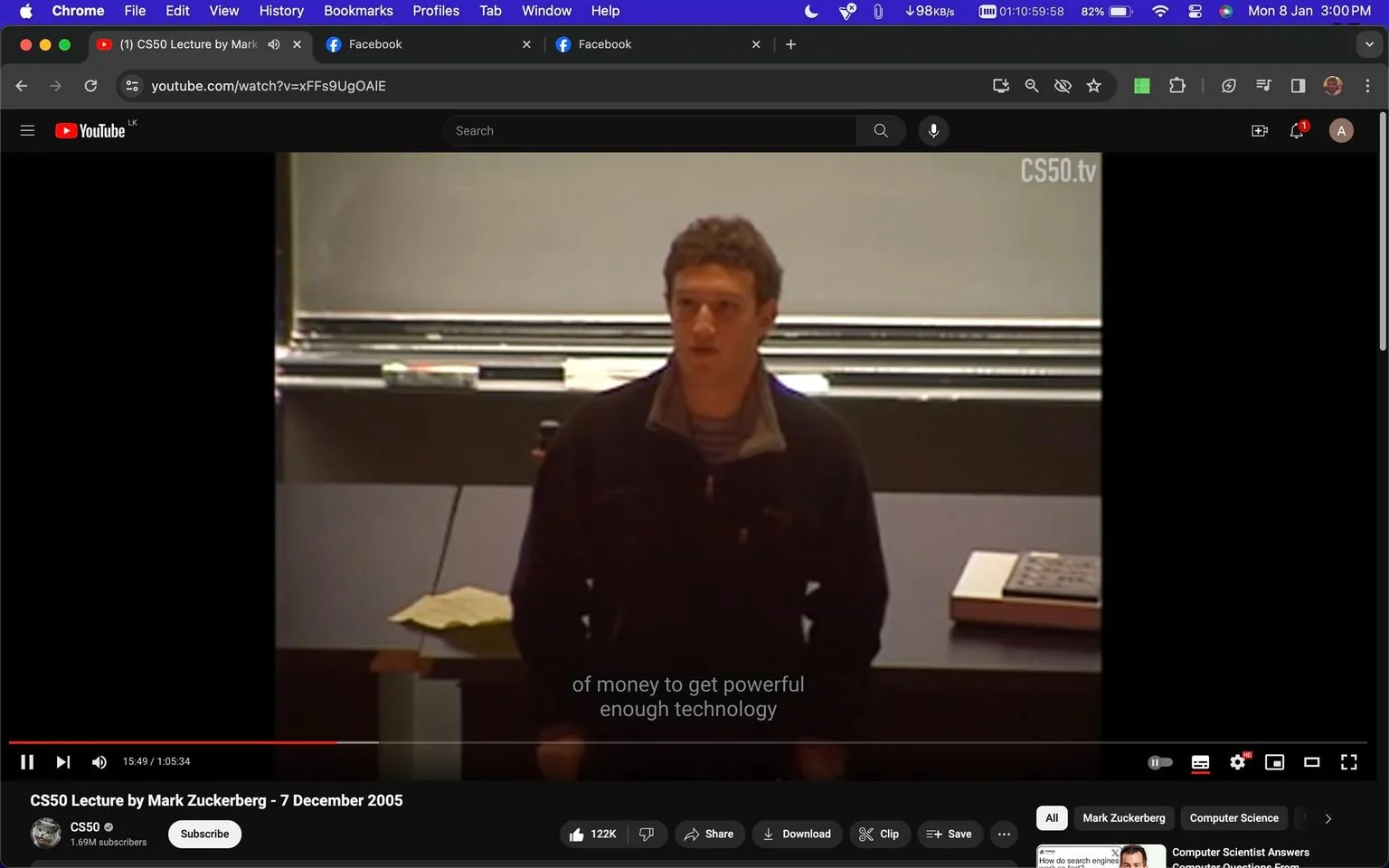Activate theater mode
Screen dimensions: 1389x868
coord(1311,761)
